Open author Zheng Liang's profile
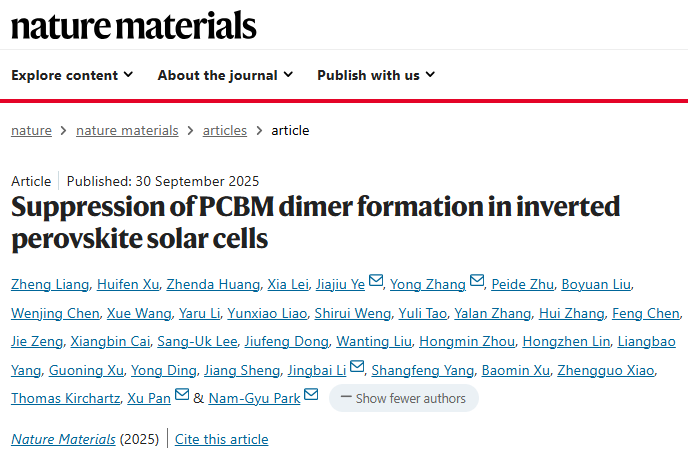The image size is (688, 454). pyautogui.click(x=47, y=284)
